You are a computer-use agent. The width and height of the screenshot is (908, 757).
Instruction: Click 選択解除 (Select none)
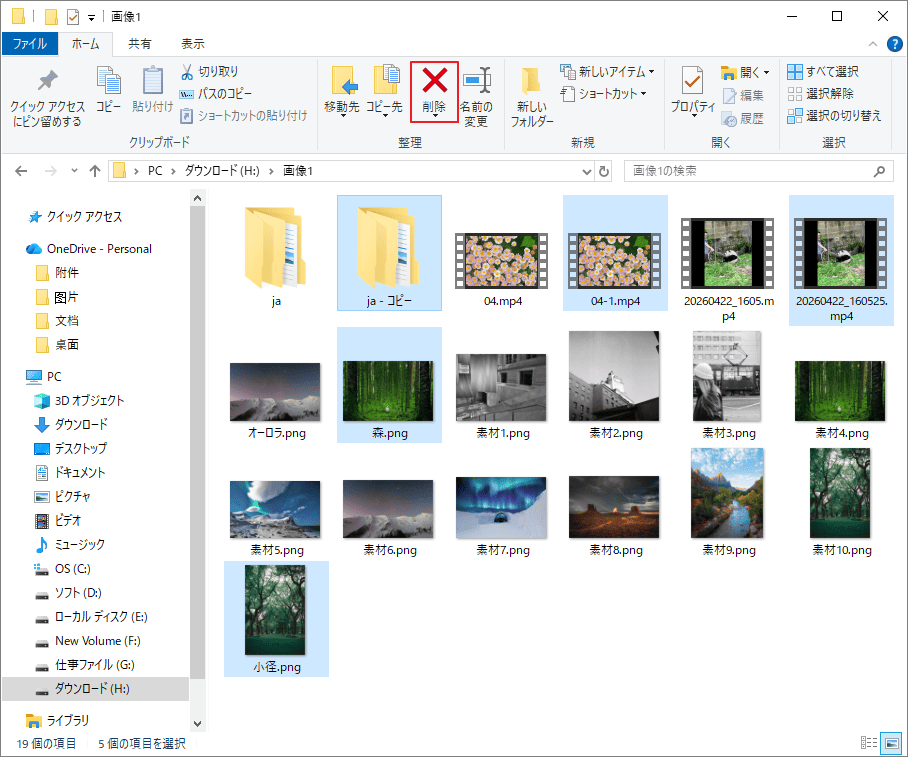[x=821, y=93]
